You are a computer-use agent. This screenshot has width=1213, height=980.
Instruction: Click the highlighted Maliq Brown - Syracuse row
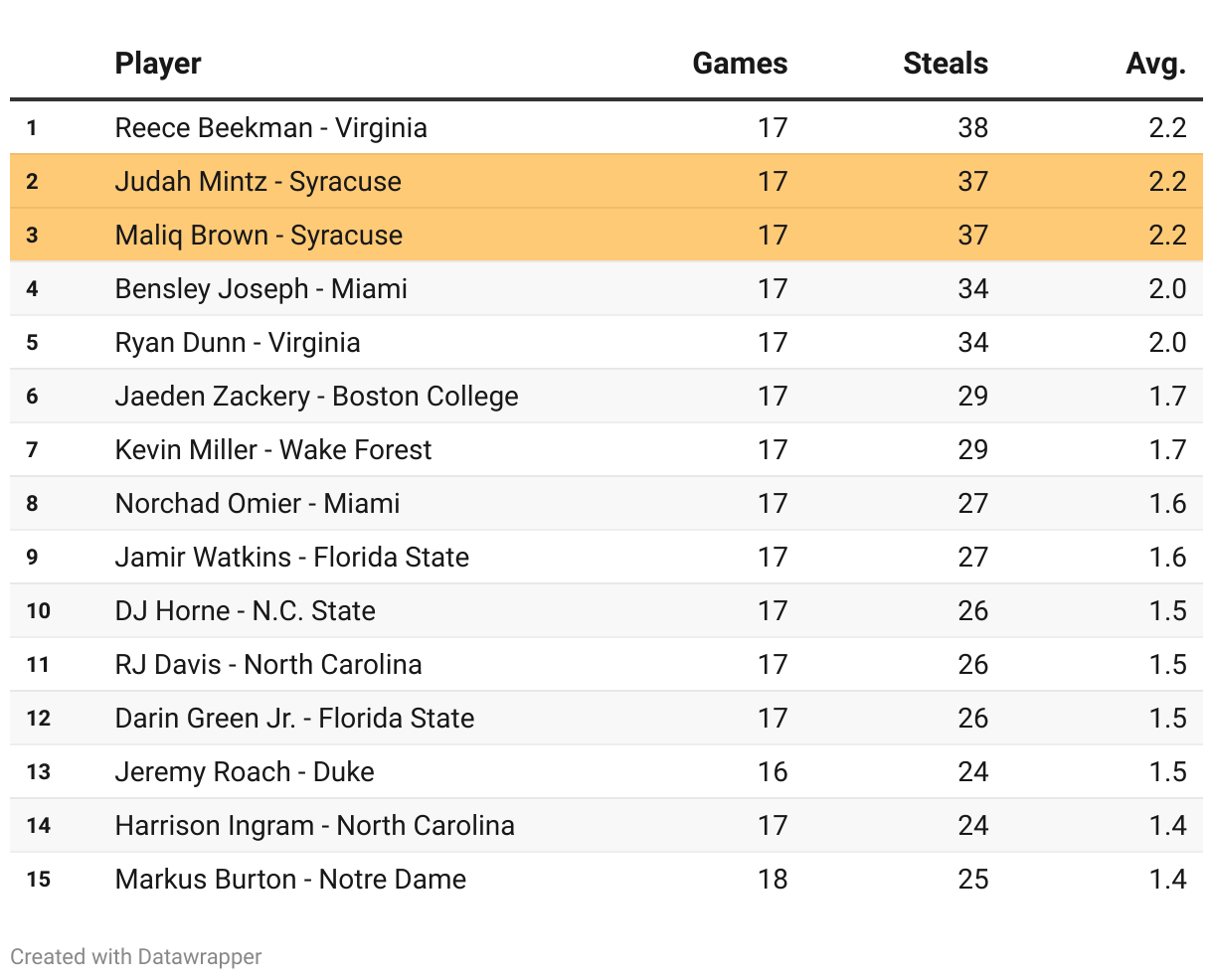point(260,235)
